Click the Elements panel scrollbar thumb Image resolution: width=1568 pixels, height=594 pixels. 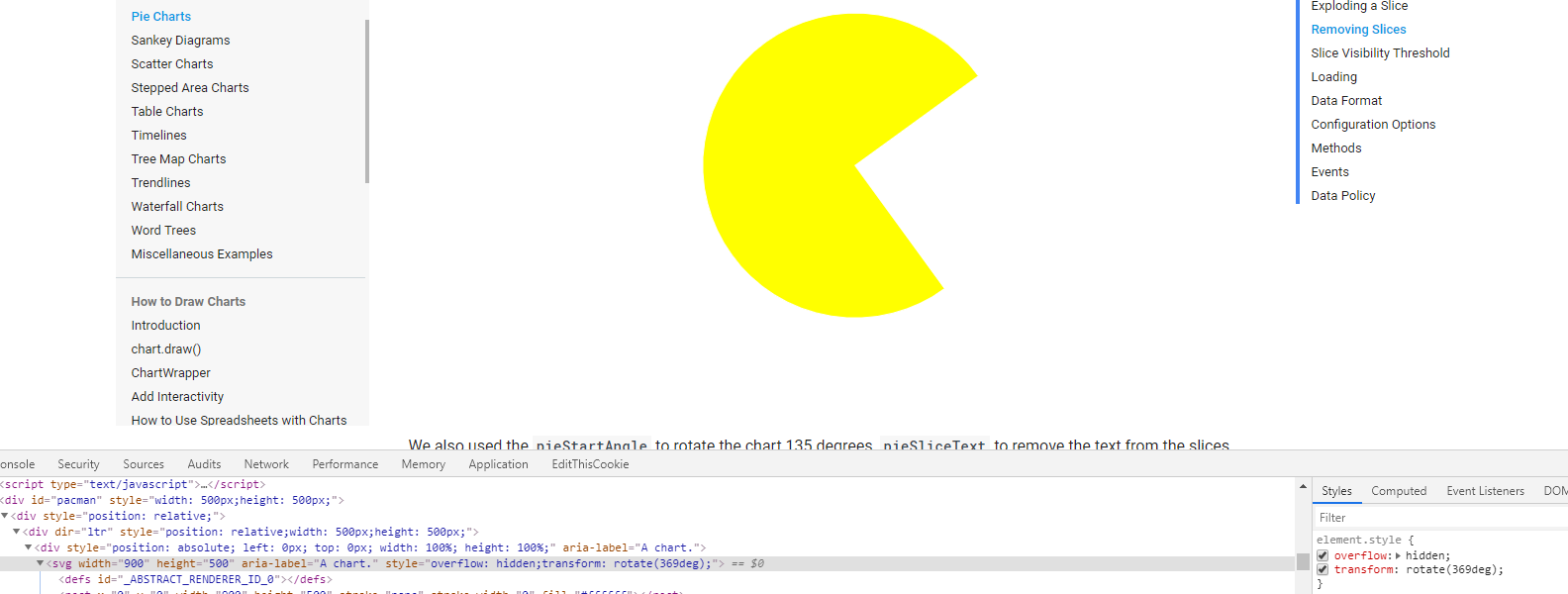pyautogui.click(x=1303, y=561)
